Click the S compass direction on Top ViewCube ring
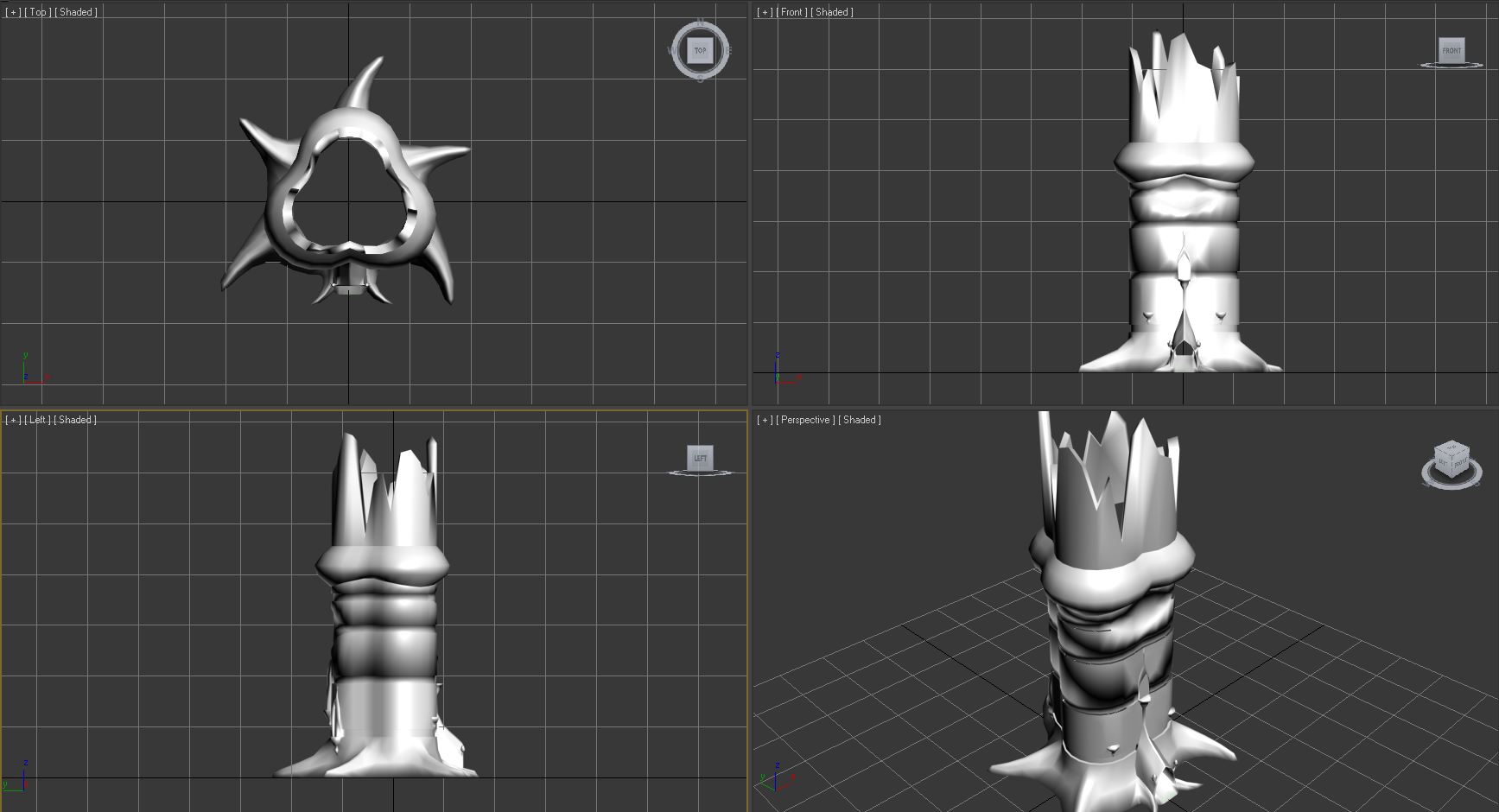 tap(700, 79)
